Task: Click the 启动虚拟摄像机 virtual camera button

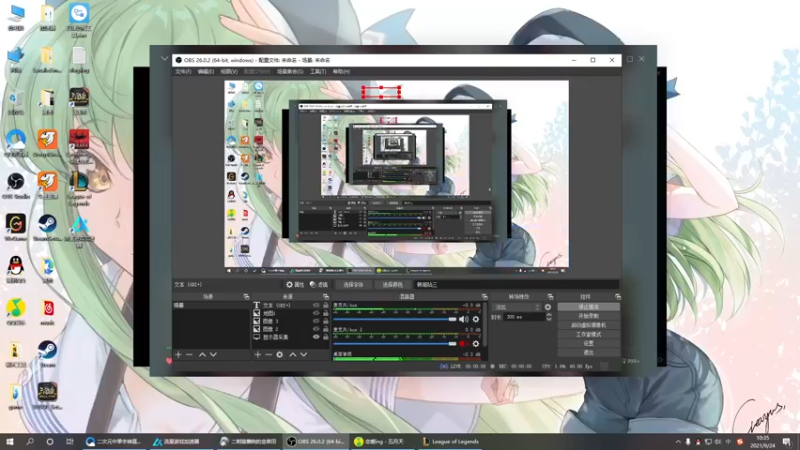Action: tap(588, 326)
